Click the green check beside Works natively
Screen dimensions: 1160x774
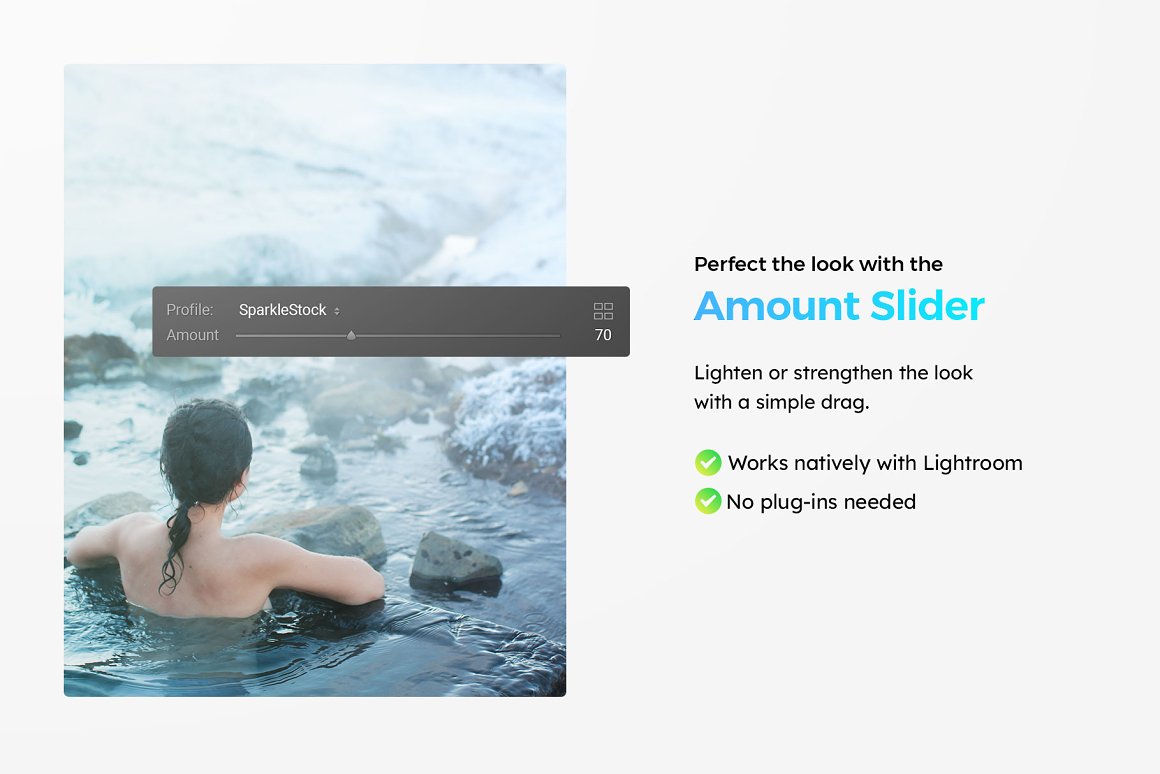coord(708,462)
